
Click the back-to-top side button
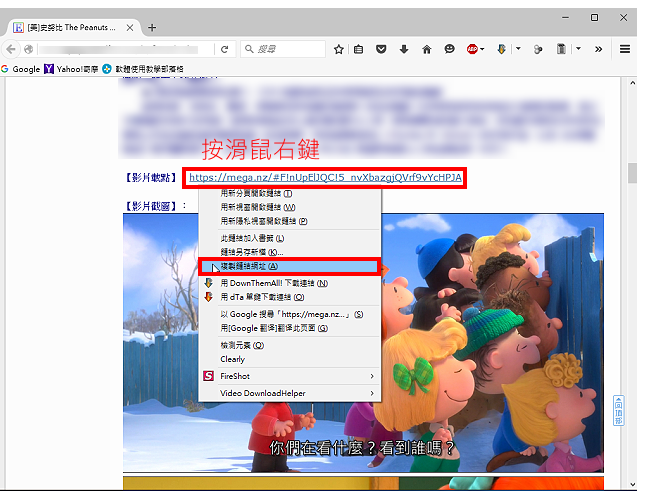point(619,410)
